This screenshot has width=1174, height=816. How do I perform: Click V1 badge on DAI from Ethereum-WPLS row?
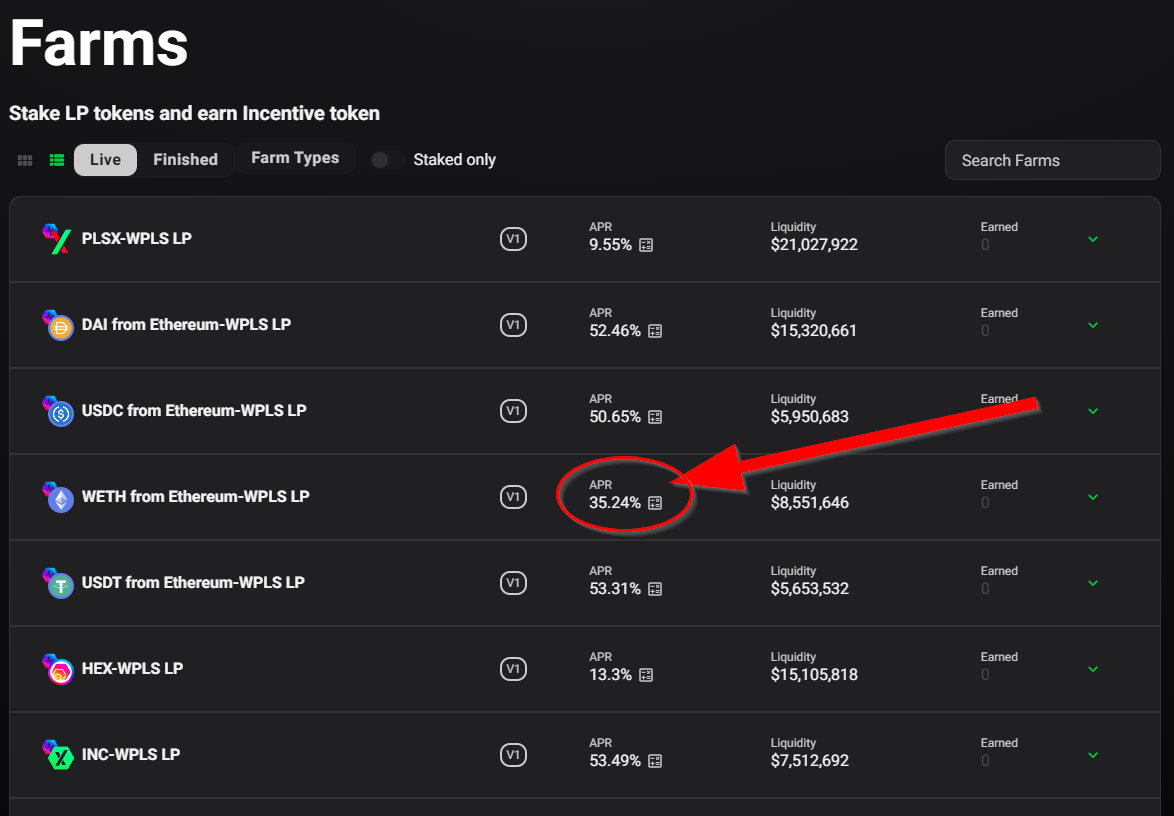pos(513,325)
